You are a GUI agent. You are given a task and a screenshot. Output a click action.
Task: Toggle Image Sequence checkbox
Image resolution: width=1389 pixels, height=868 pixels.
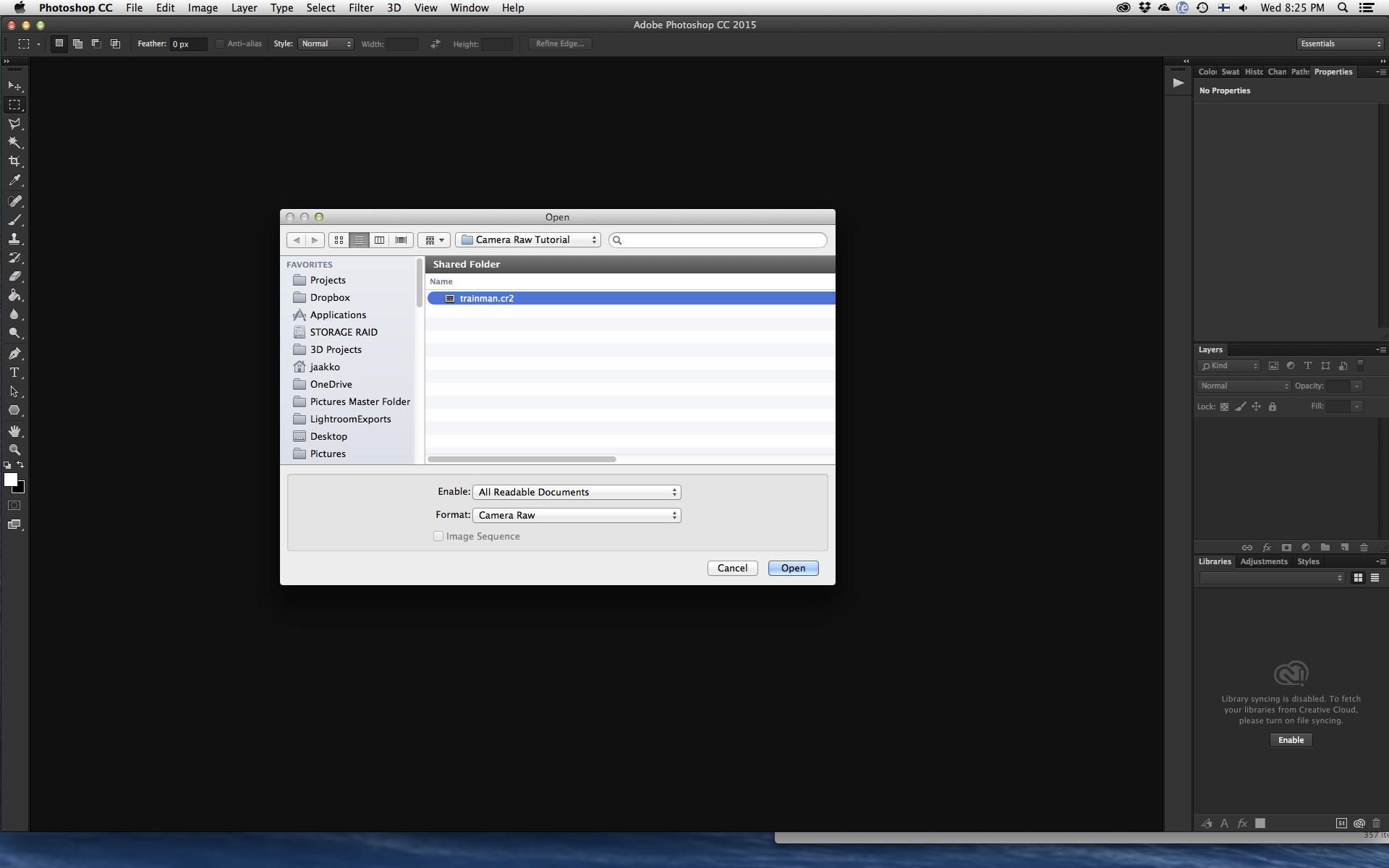pos(438,536)
